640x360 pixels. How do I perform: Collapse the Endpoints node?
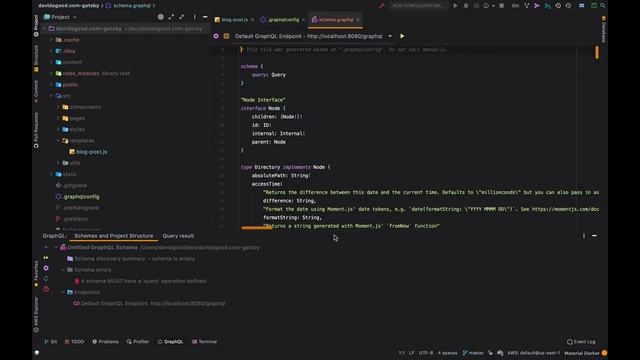point(63,292)
